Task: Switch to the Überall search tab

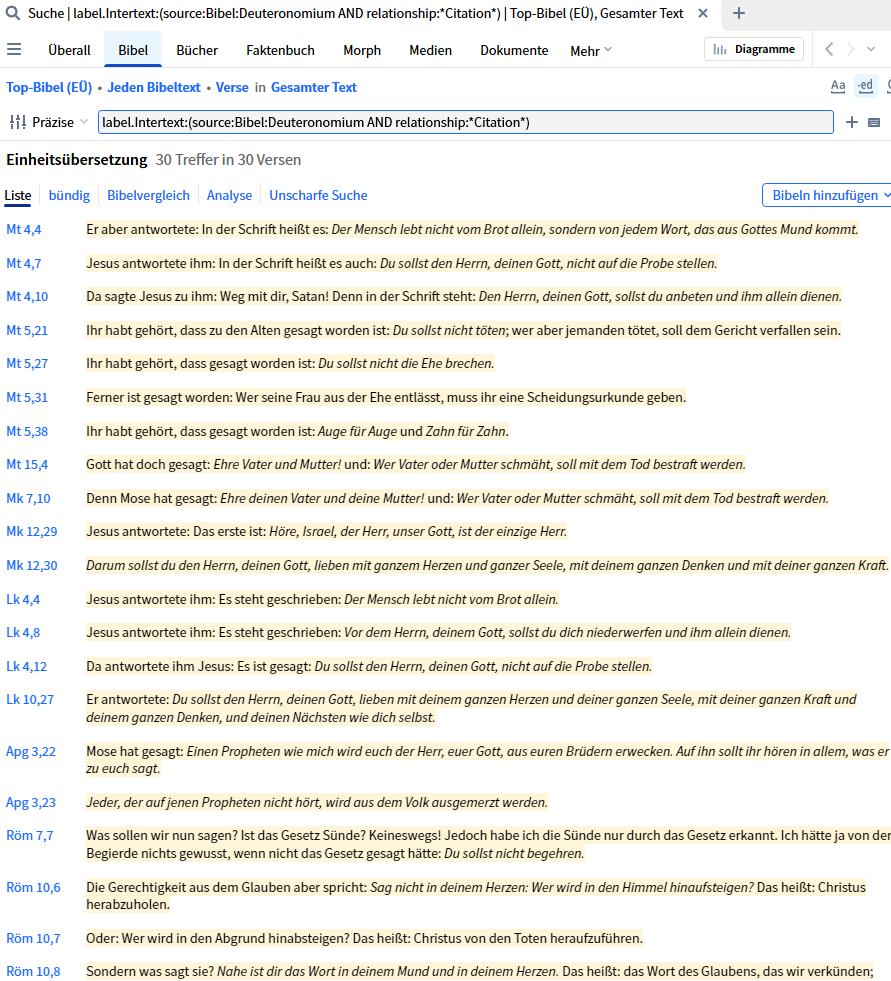Action: pos(69,50)
